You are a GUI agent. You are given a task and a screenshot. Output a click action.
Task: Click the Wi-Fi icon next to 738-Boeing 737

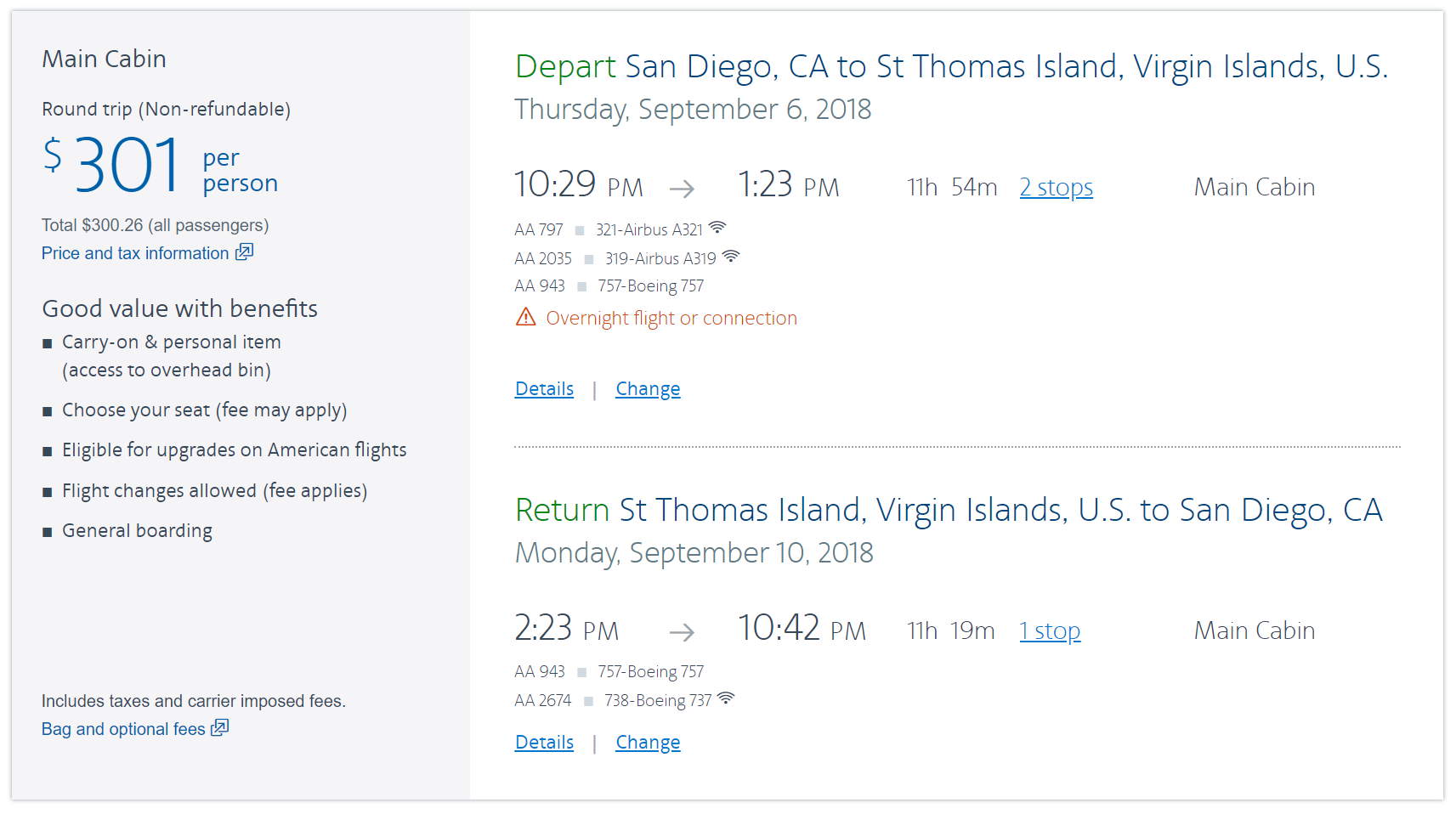726,698
